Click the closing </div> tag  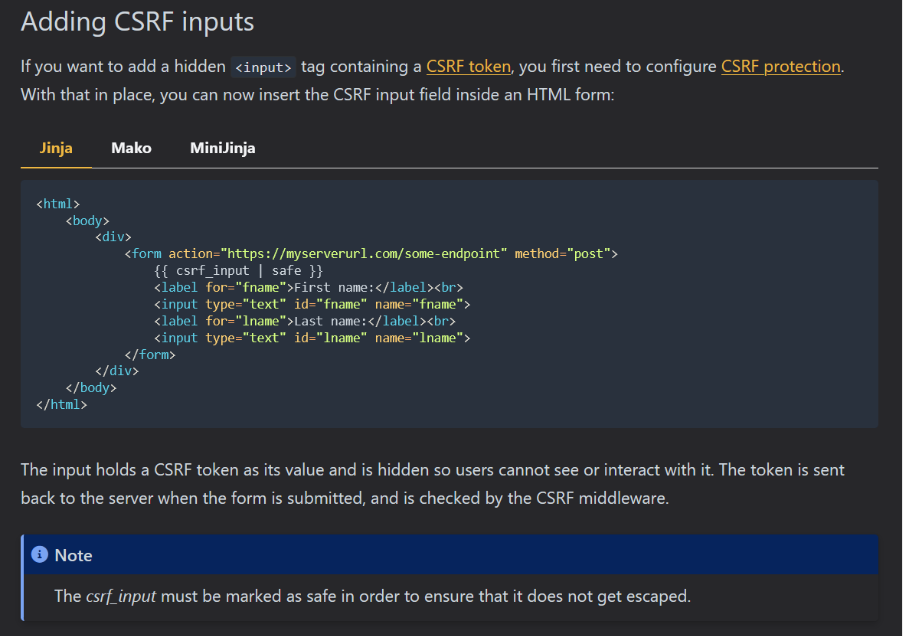tap(117, 371)
